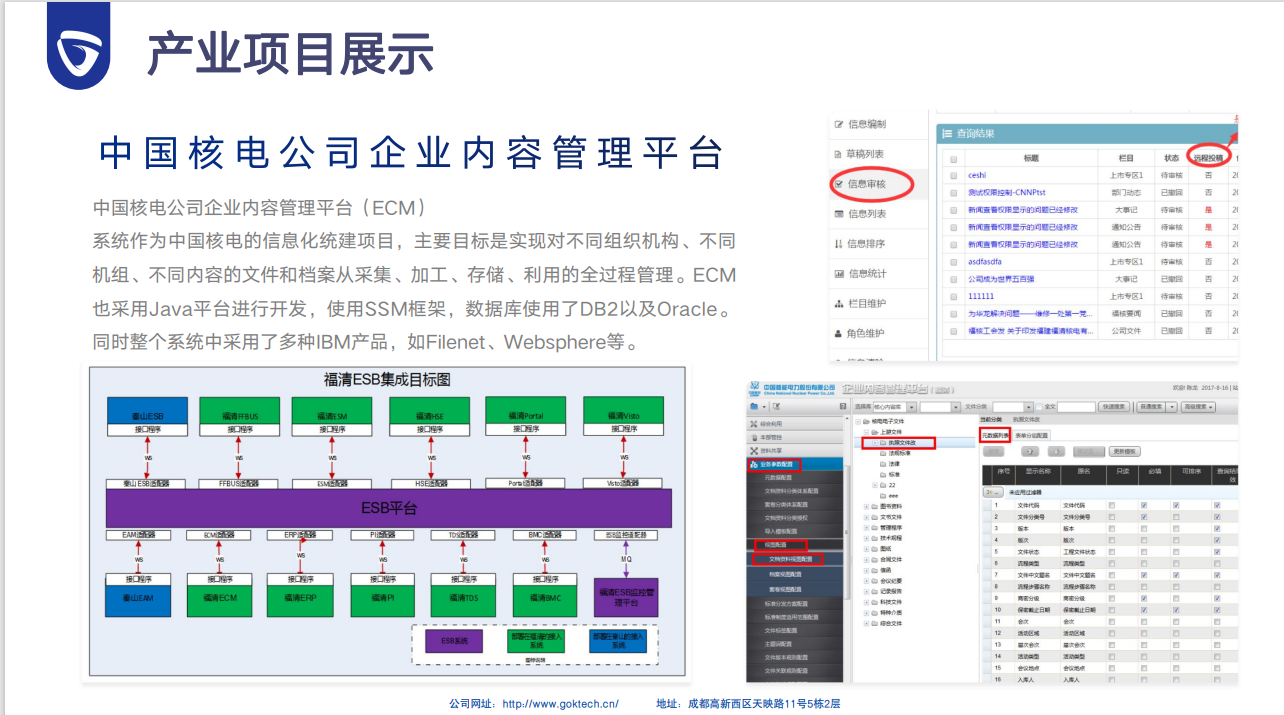Expand the 图书资料 folder tree node

[x=866, y=506]
